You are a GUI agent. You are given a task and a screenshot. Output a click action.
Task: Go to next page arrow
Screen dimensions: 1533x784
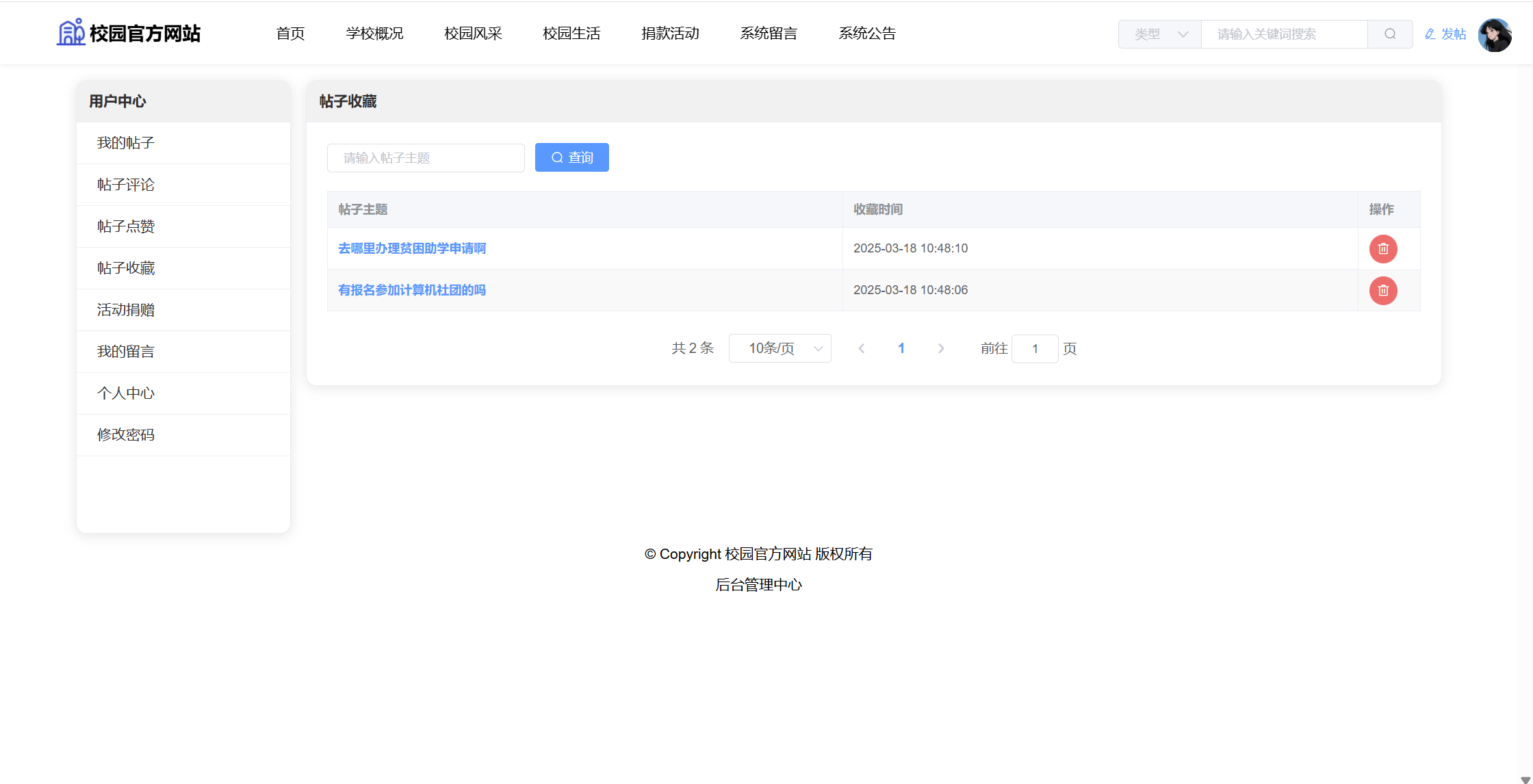[x=941, y=349]
